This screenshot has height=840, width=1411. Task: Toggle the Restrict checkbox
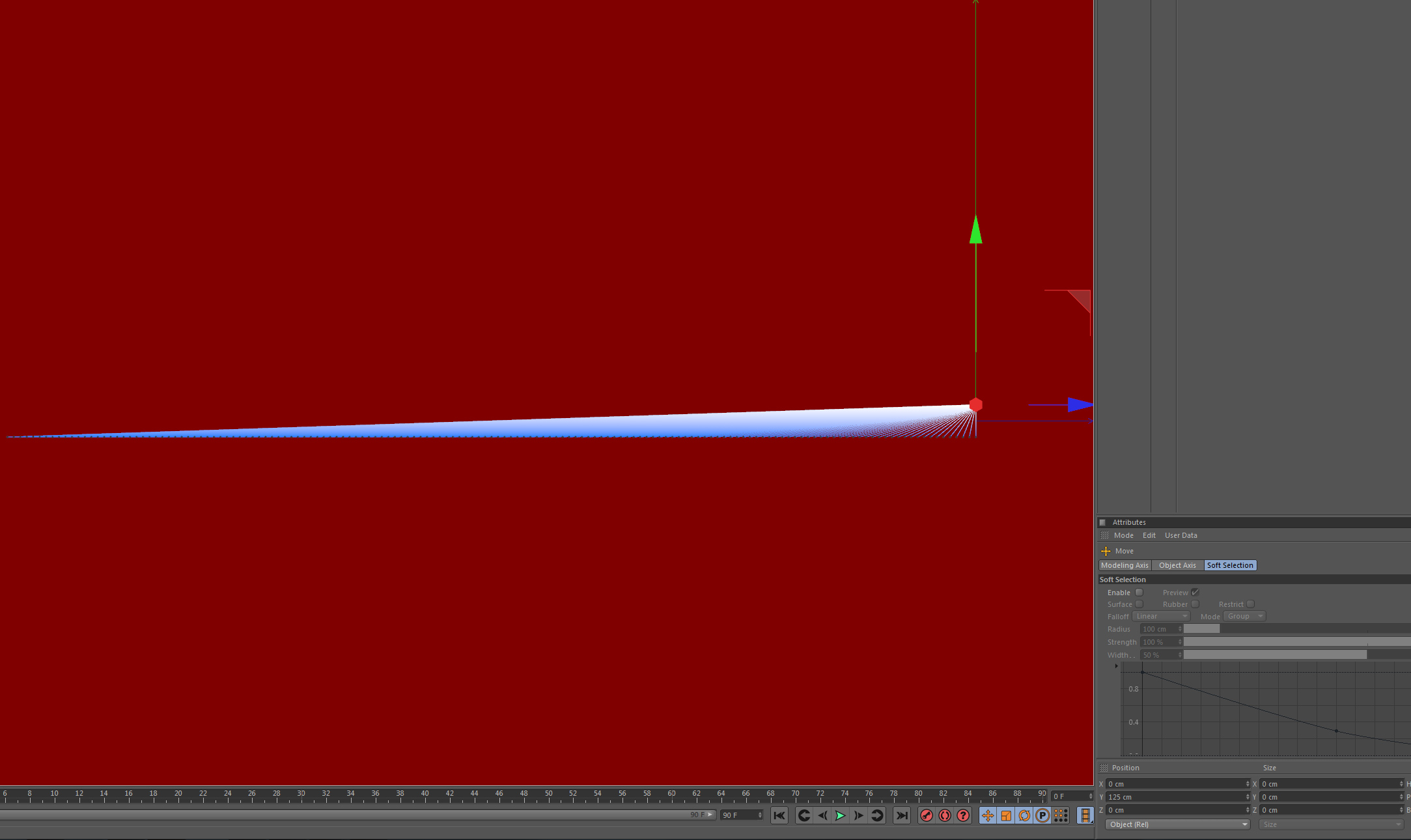1250,604
